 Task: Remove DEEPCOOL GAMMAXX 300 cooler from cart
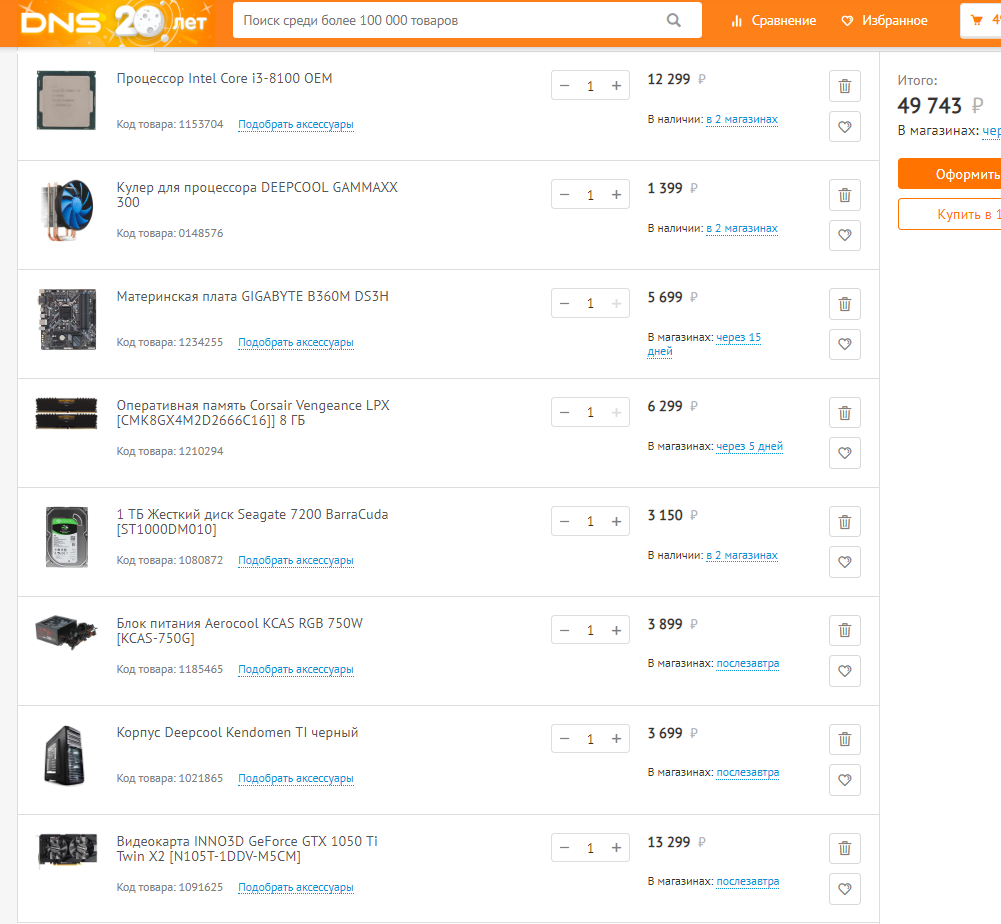[845, 195]
